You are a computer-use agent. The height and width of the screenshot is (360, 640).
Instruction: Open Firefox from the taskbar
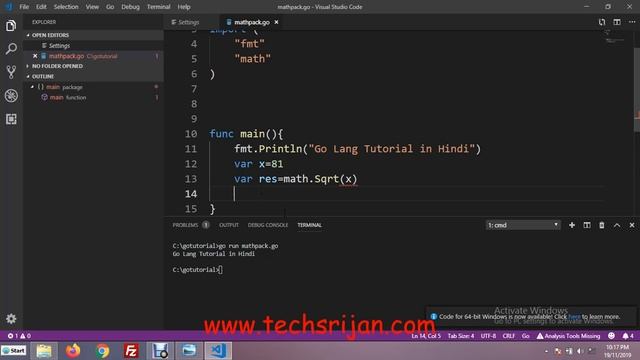pos(73,351)
